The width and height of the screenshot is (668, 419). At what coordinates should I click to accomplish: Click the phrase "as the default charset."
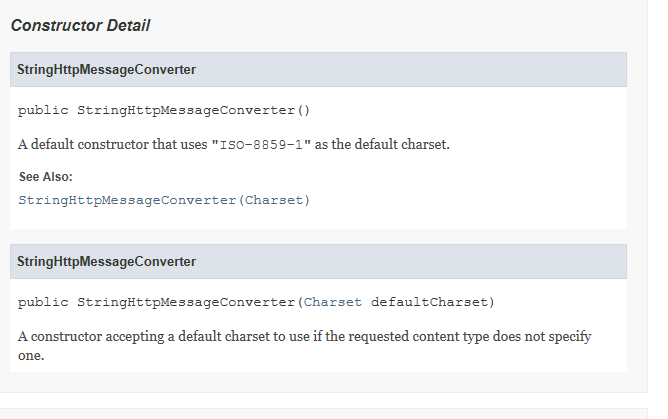382,145
